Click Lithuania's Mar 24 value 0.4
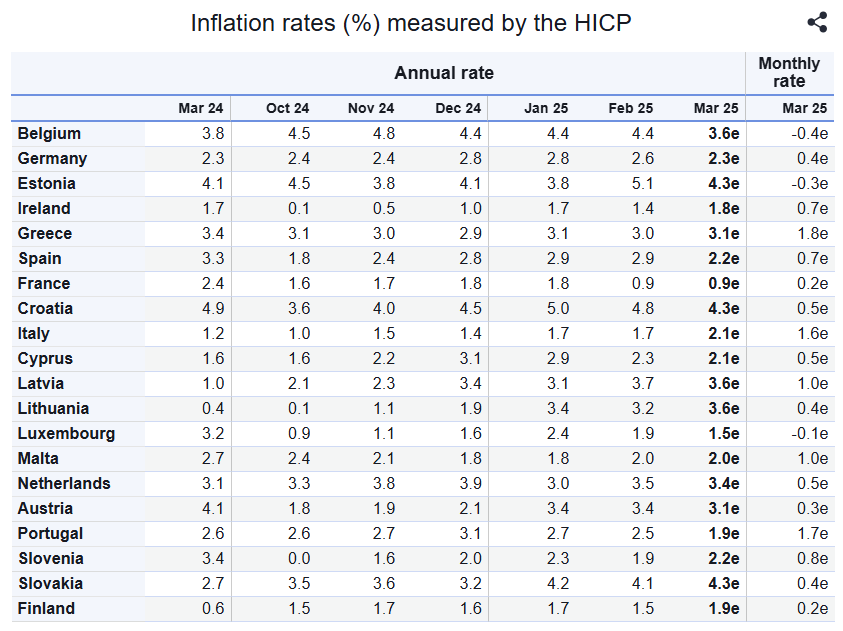843x631 pixels. coord(213,409)
